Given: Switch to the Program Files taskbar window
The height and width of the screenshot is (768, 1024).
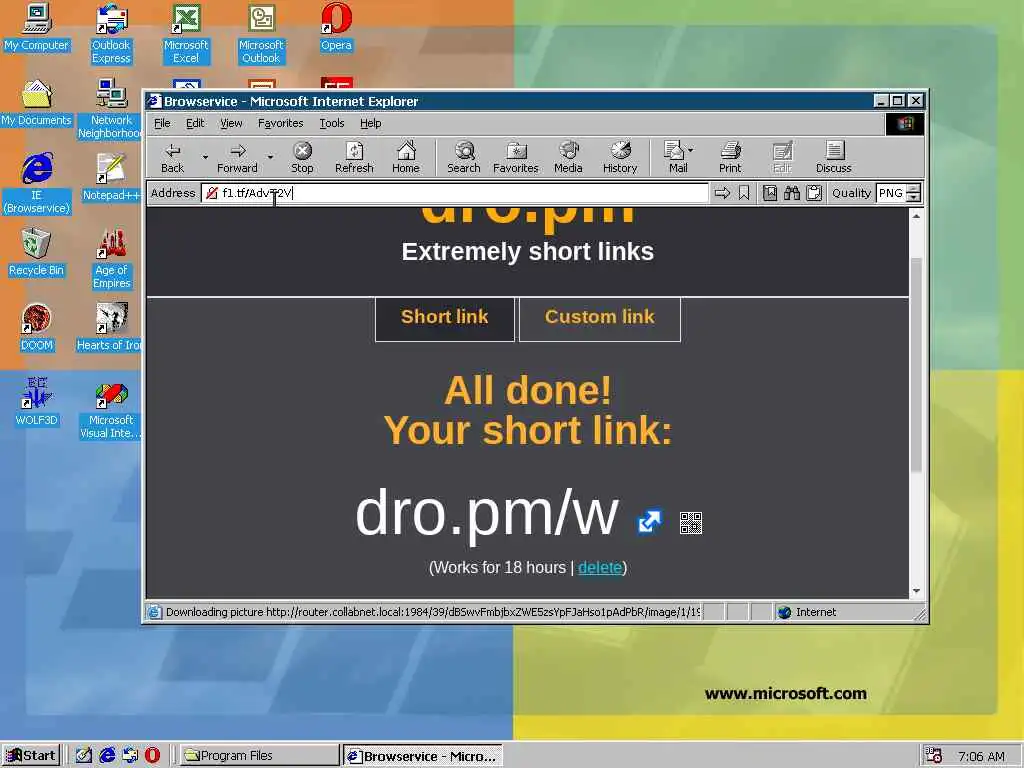Looking at the screenshot, I should click(259, 756).
